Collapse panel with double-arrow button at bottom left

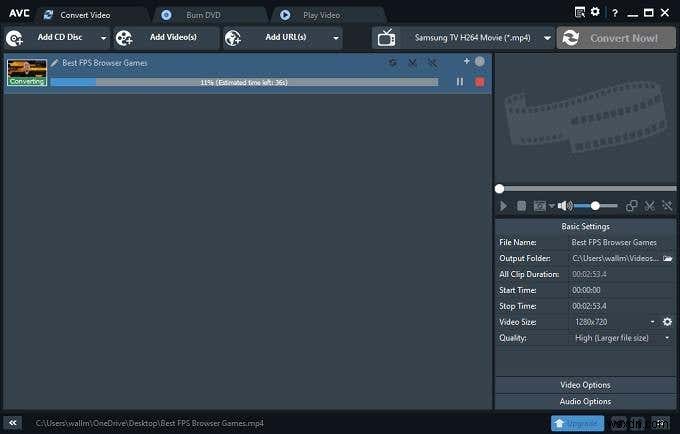13,423
